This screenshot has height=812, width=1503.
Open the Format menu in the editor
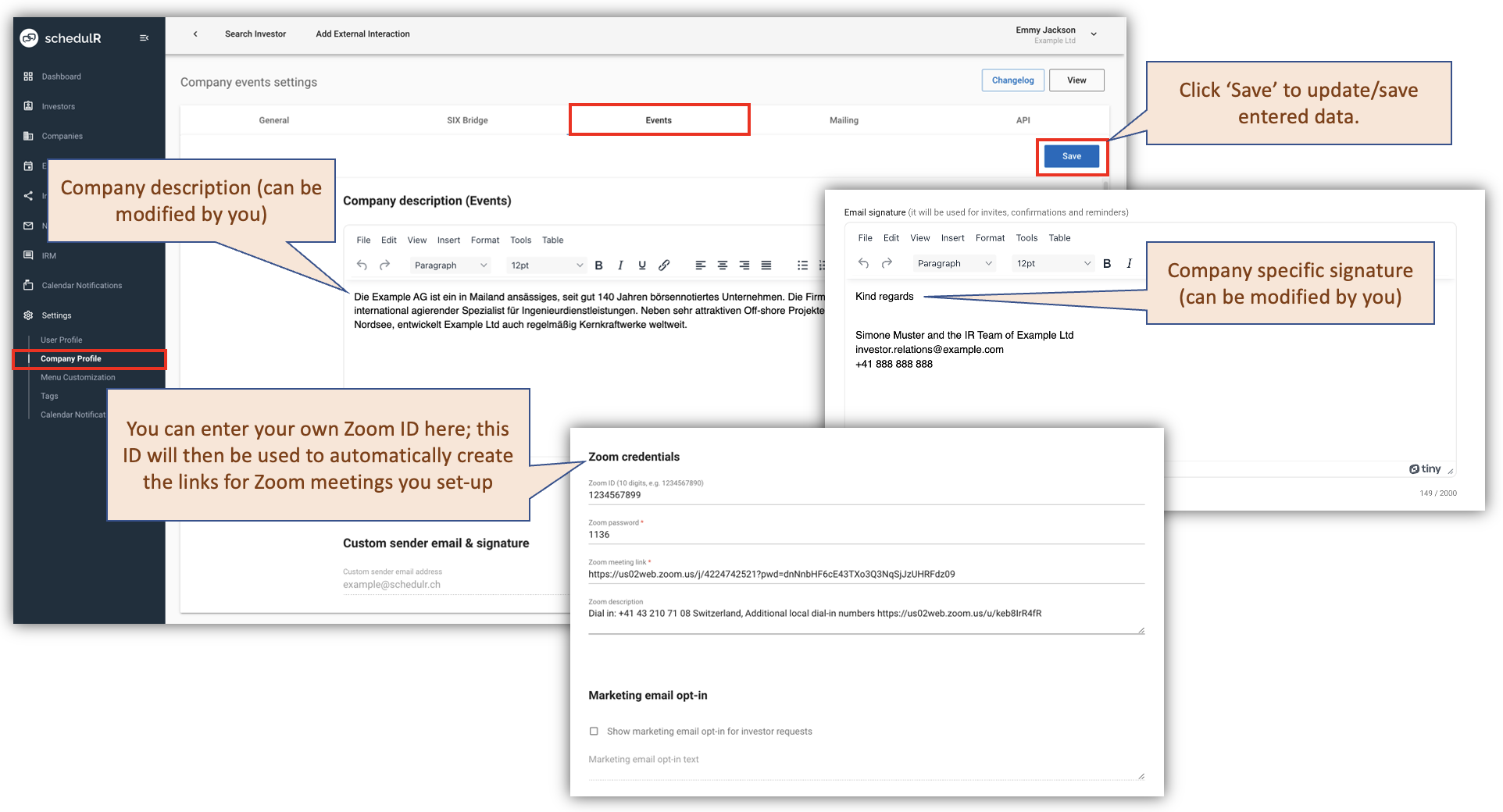484,240
